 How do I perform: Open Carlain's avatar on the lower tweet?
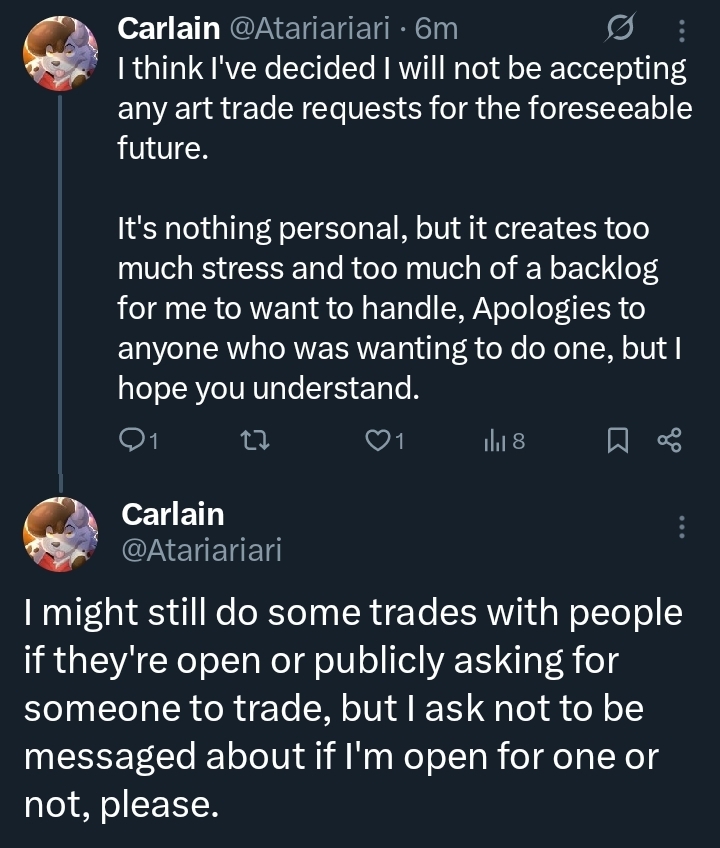(59, 535)
